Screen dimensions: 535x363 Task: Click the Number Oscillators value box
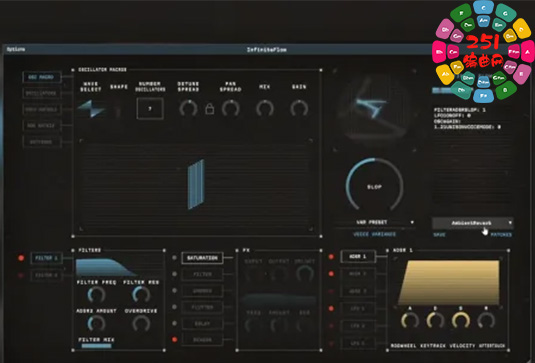point(150,108)
